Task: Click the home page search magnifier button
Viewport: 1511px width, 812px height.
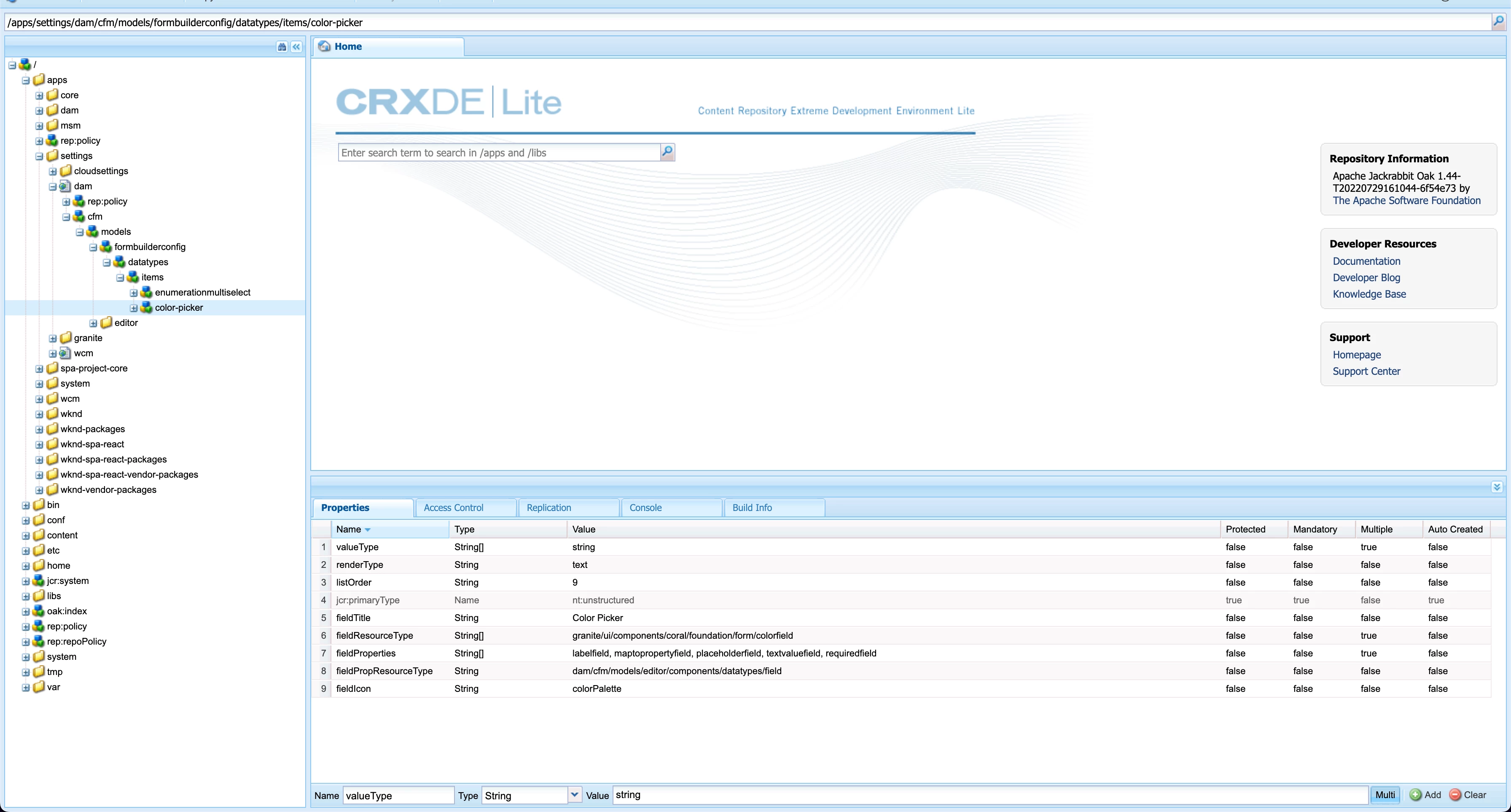Action: (667, 153)
